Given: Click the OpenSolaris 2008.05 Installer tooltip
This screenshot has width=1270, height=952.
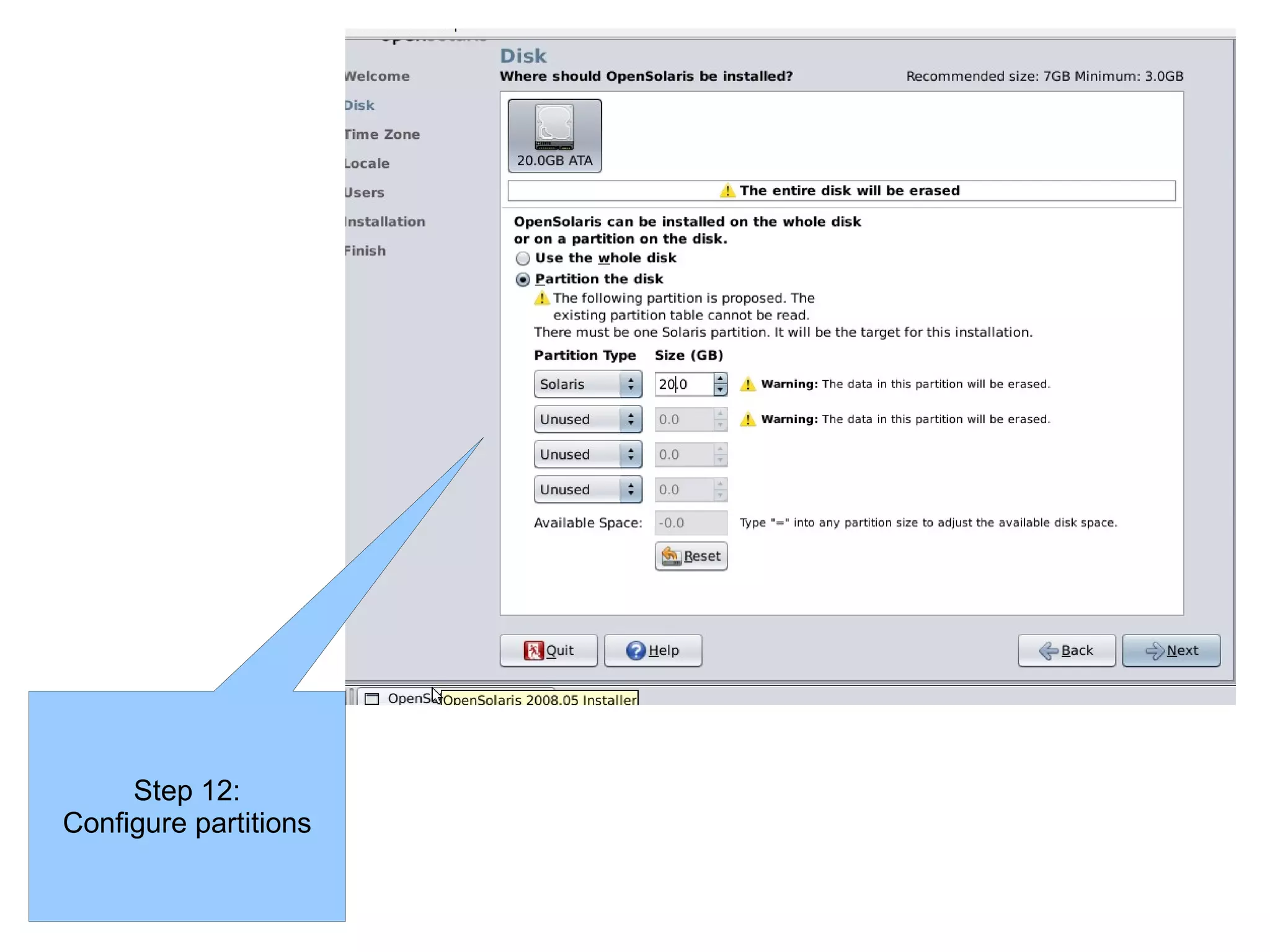Looking at the screenshot, I should pyautogui.click(x=540, y=699).
